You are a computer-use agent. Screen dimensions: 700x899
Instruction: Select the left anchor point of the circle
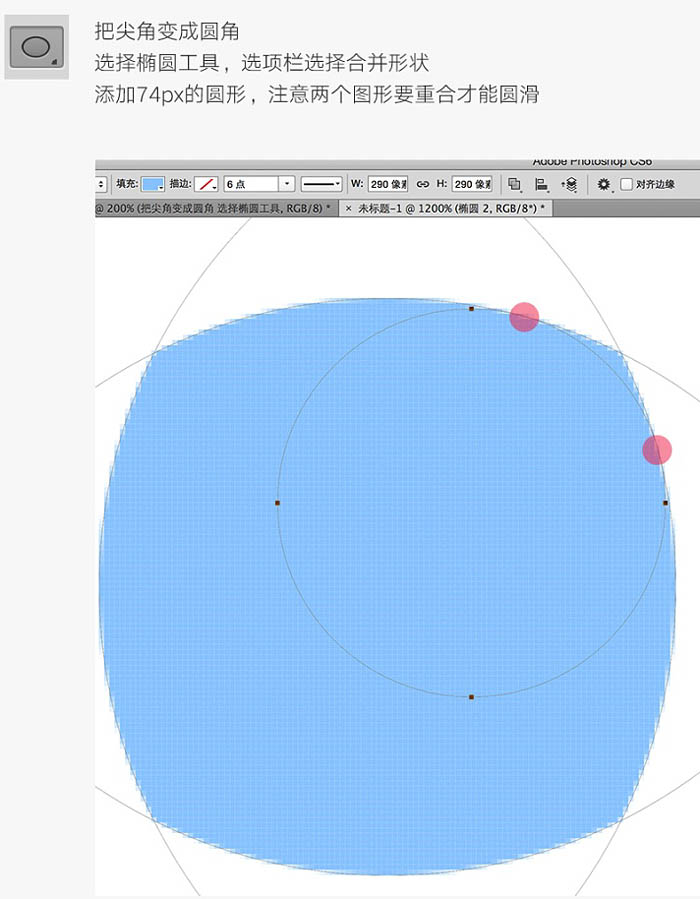pos(277,503)
